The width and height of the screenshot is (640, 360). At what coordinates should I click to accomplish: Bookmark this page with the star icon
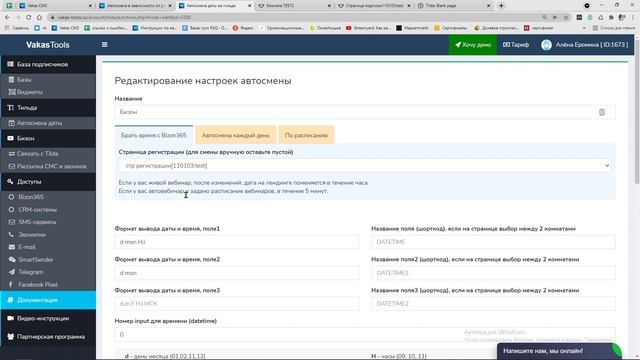tap(566, 18)
